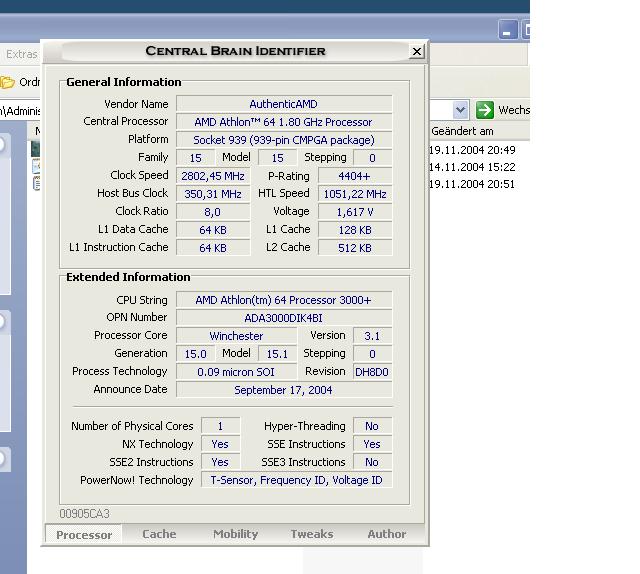
Task: Click the Version value 3.1
Action: (372, 336)
